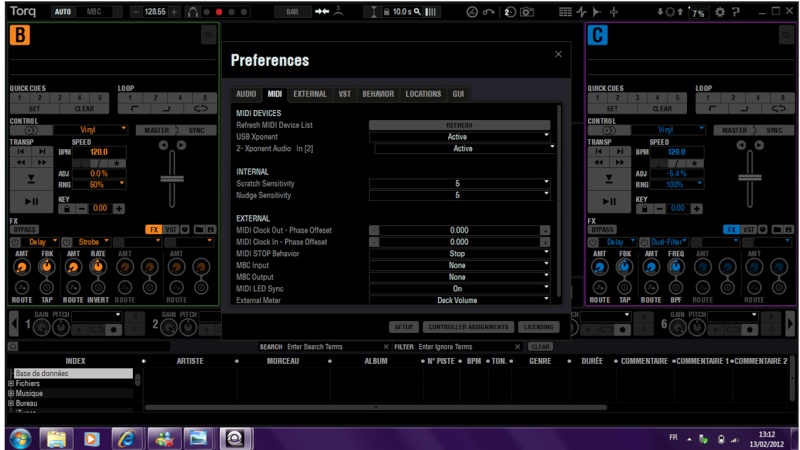Open MBC Input dropdown

pos(459,265)
